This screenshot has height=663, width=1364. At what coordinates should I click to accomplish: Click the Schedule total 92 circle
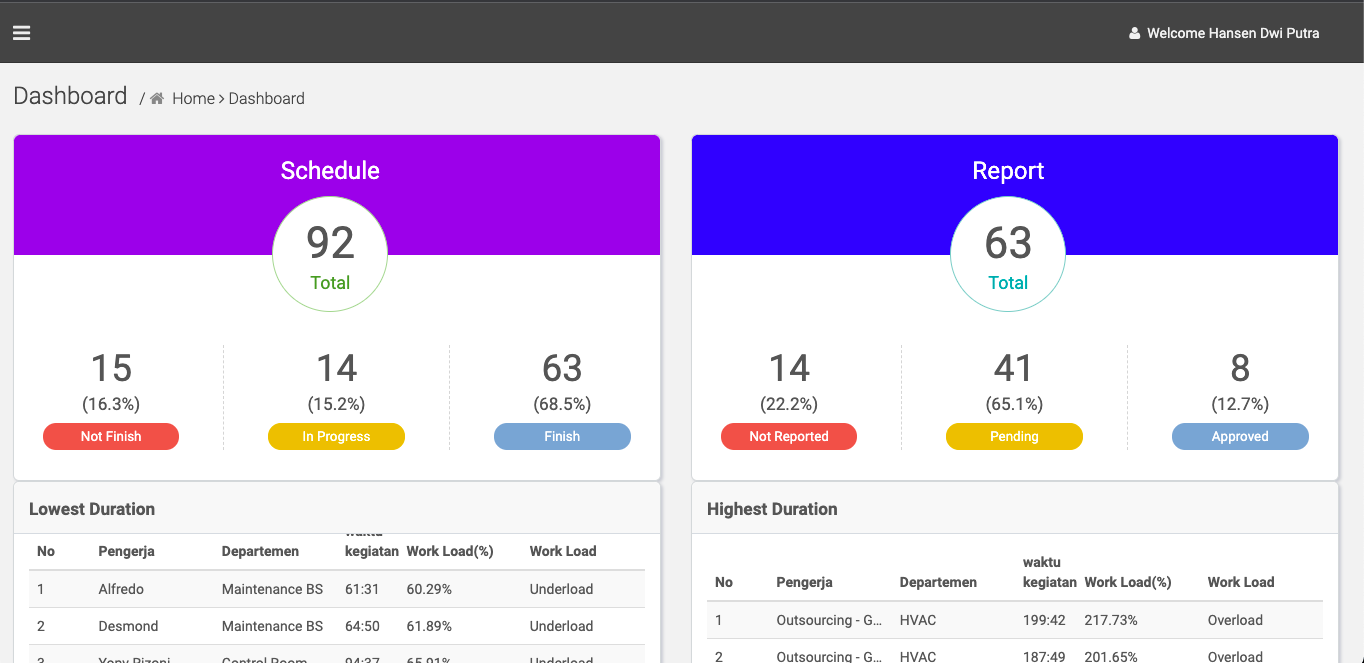pyautogui.click(x=330, y=254)
